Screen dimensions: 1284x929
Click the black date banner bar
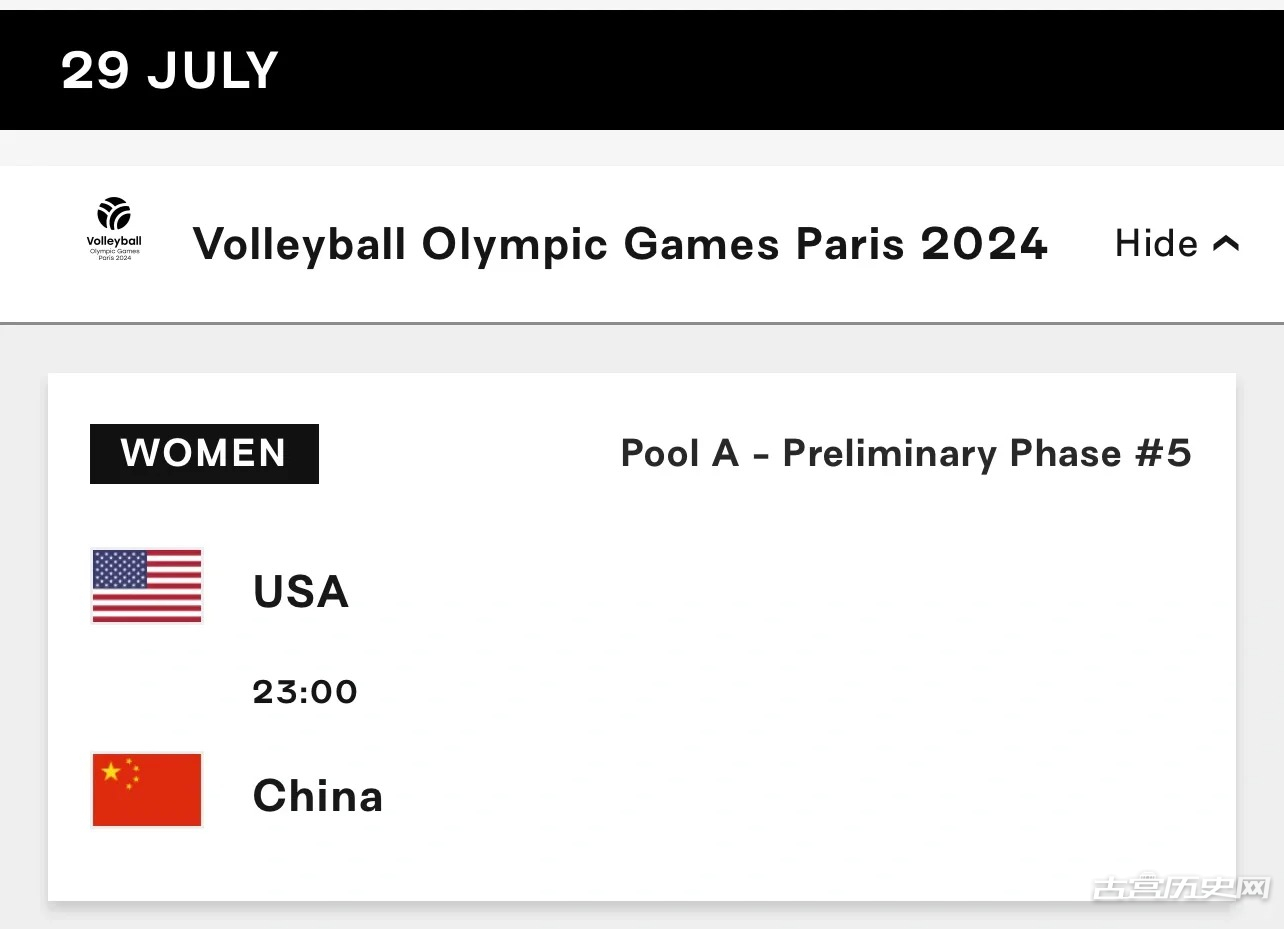(x=642, y=70)
